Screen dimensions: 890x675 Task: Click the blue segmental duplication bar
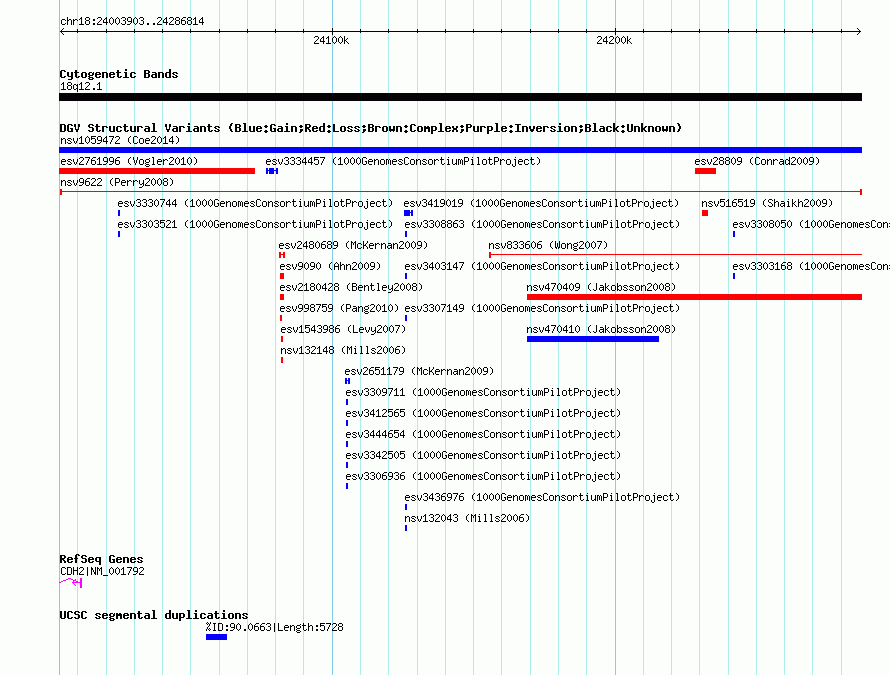216,637
